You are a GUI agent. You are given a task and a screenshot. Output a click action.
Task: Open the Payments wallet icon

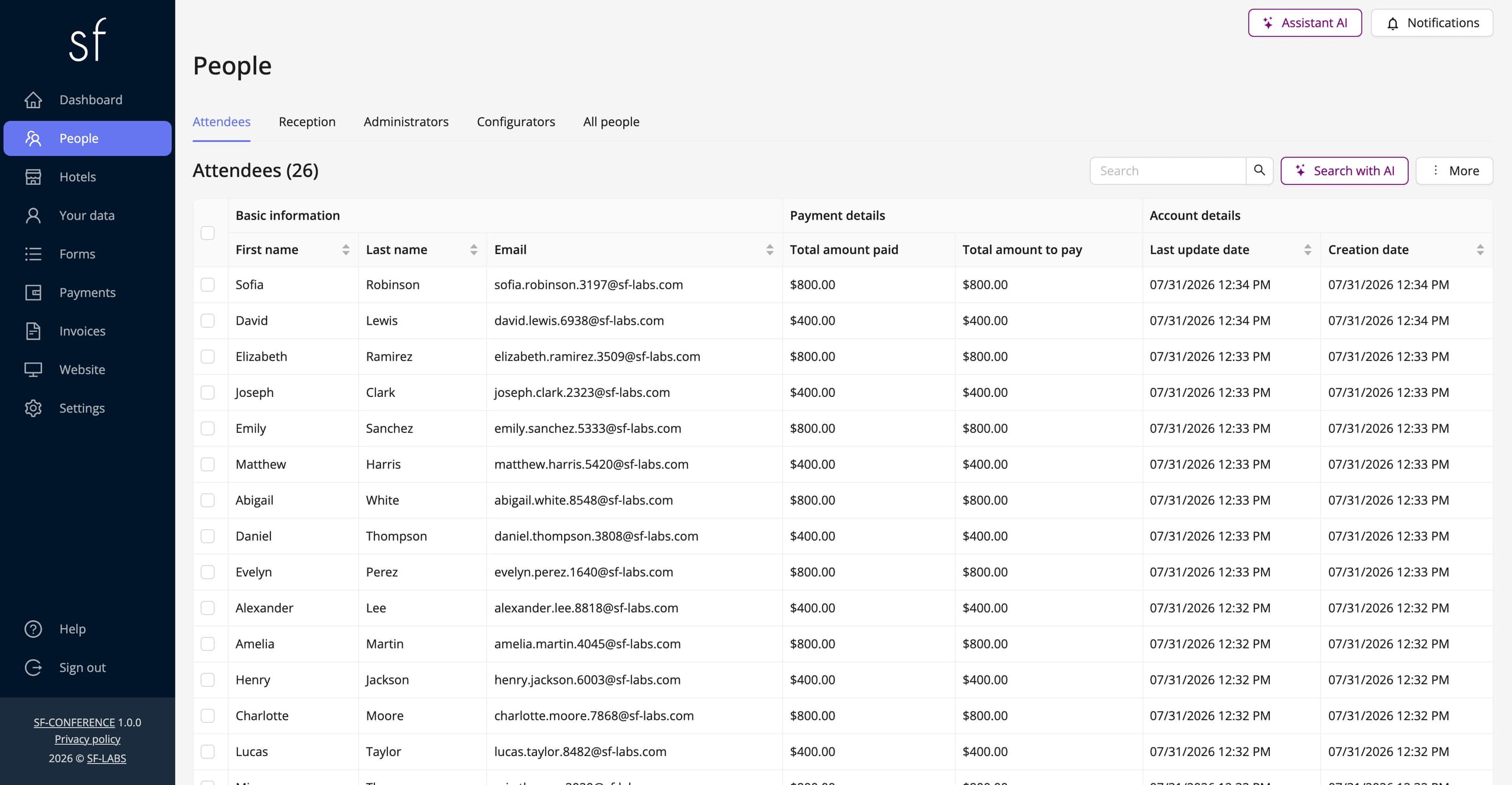point(33,292)
